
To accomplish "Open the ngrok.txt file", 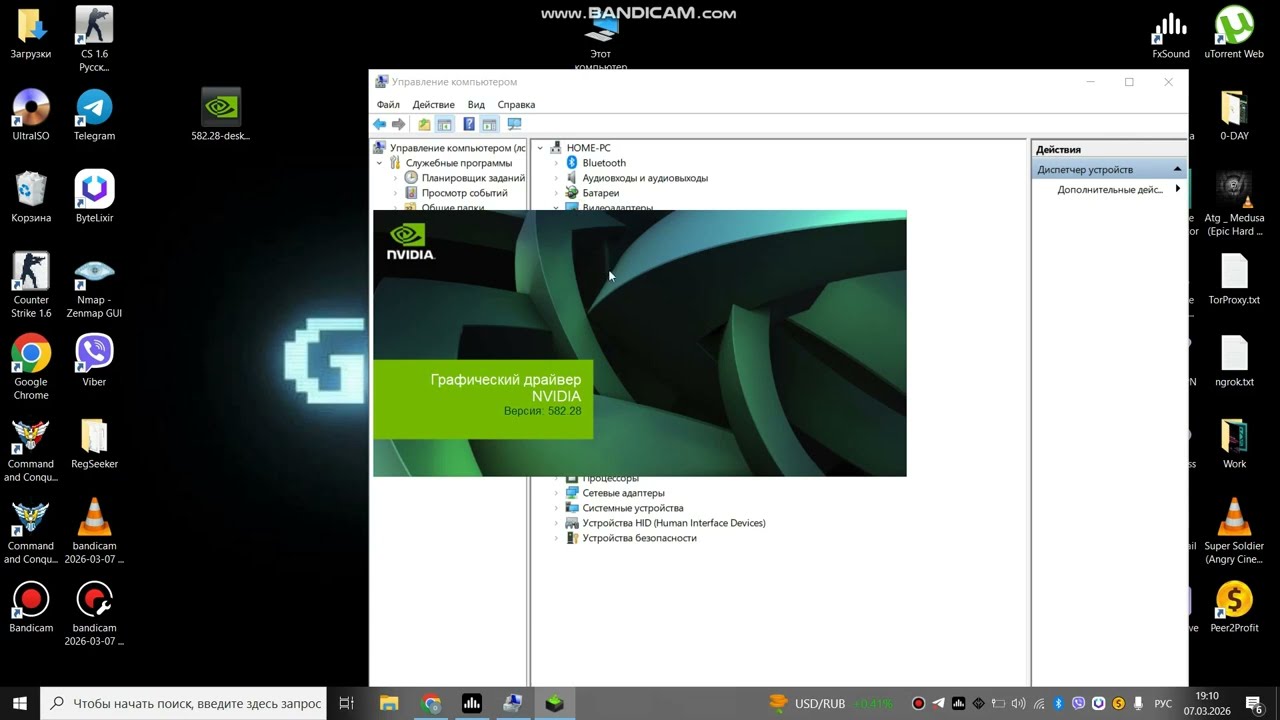I will pos(1234,361).
